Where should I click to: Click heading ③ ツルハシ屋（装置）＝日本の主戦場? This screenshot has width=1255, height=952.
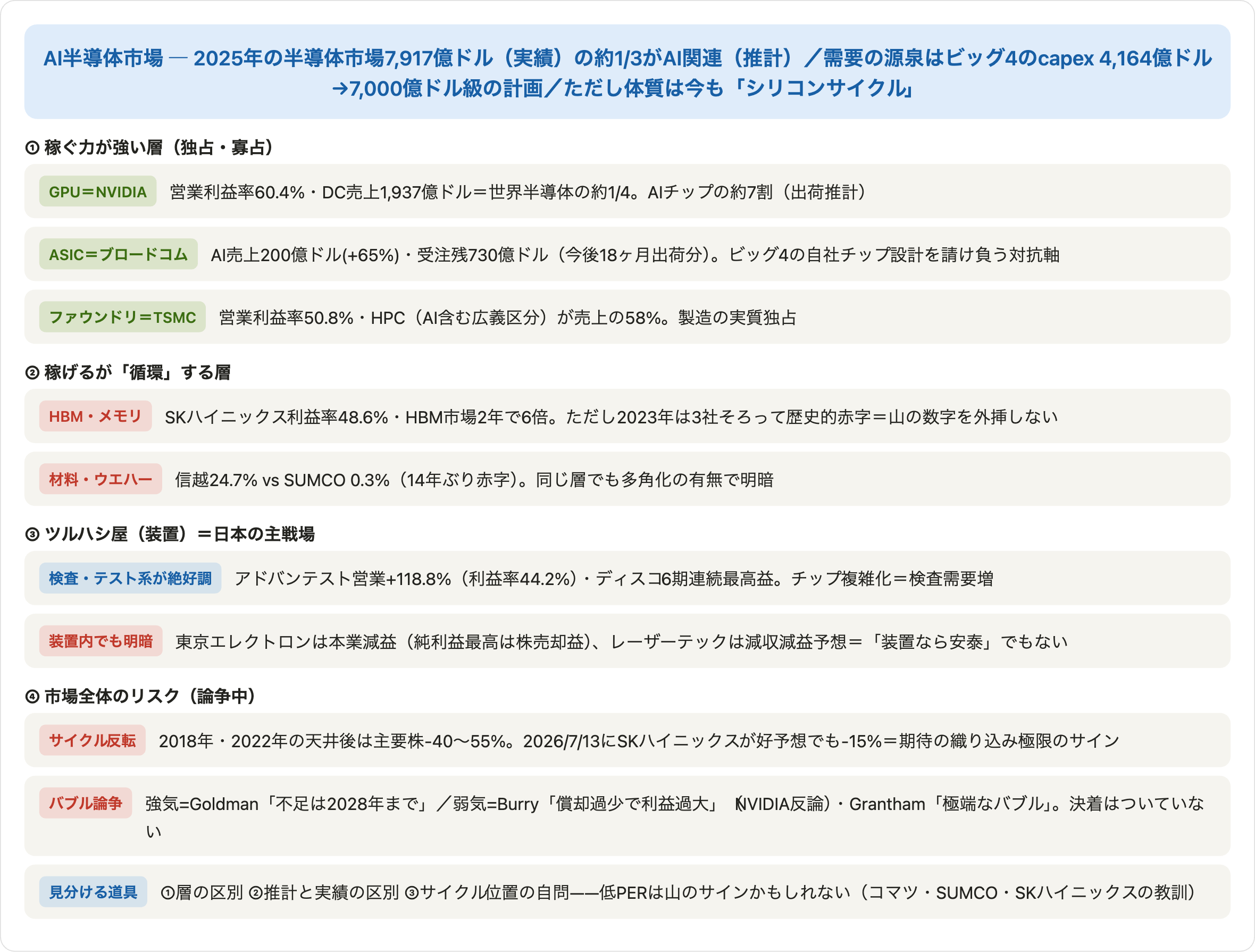(x=170, y=535)
